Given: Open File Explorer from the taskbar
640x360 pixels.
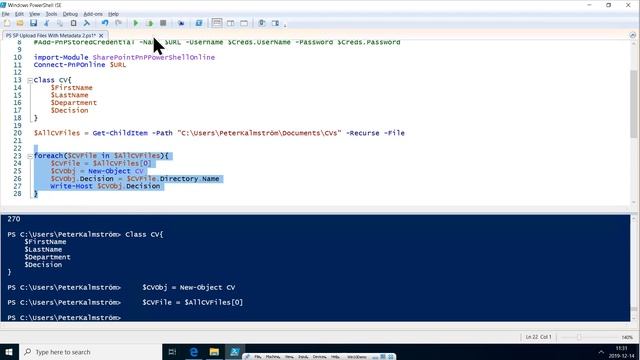Looking at the screenshot, I should pos(214,352).
